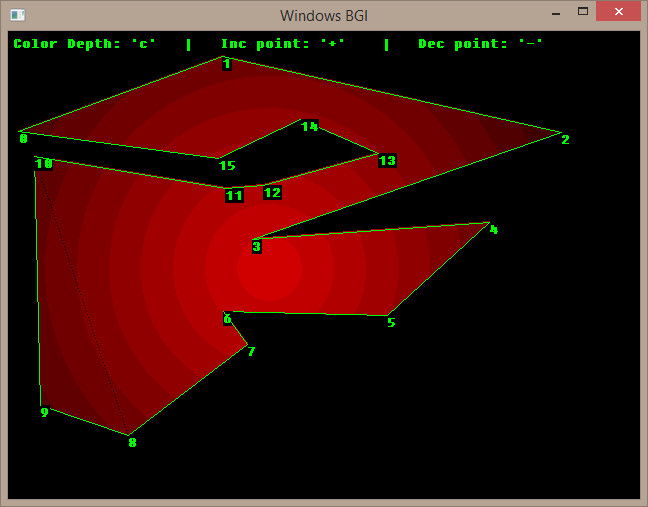This screenshot has width=648, height=507.
Task: Click the "Inc point: '+'" hint text
Action: pos(283,44)
